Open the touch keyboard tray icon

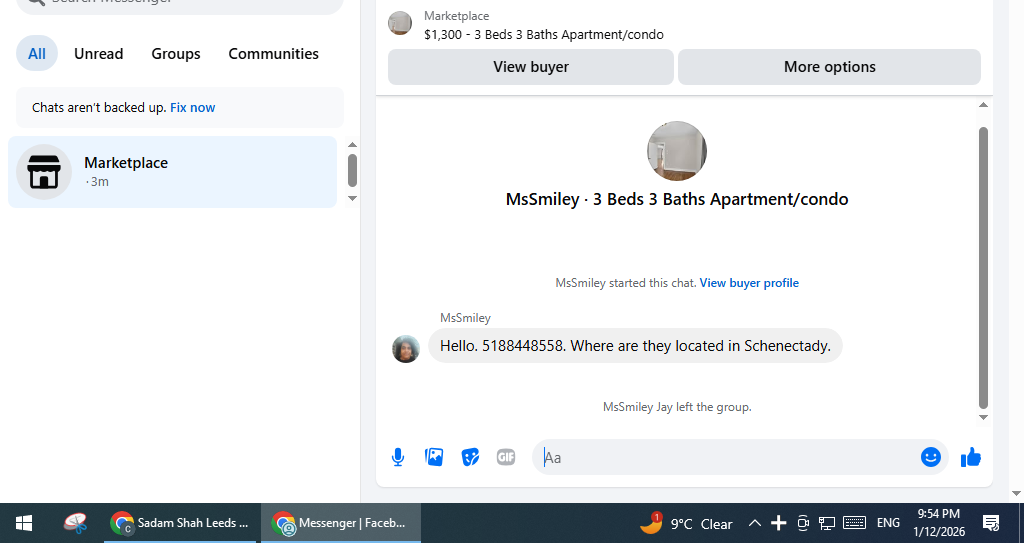point(854,523)
